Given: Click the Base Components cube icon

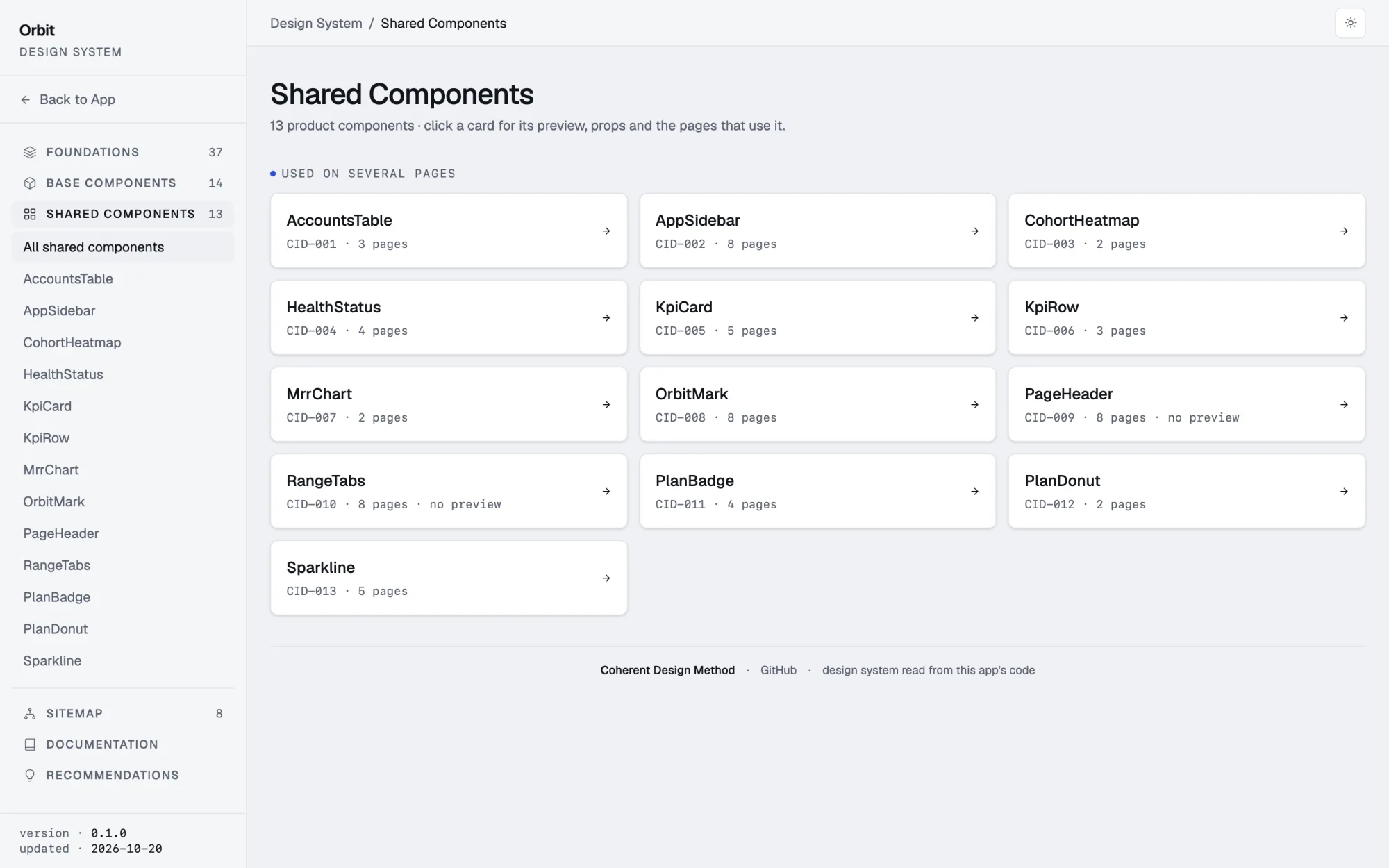Looking at the screenshot, I should (30, 183).
